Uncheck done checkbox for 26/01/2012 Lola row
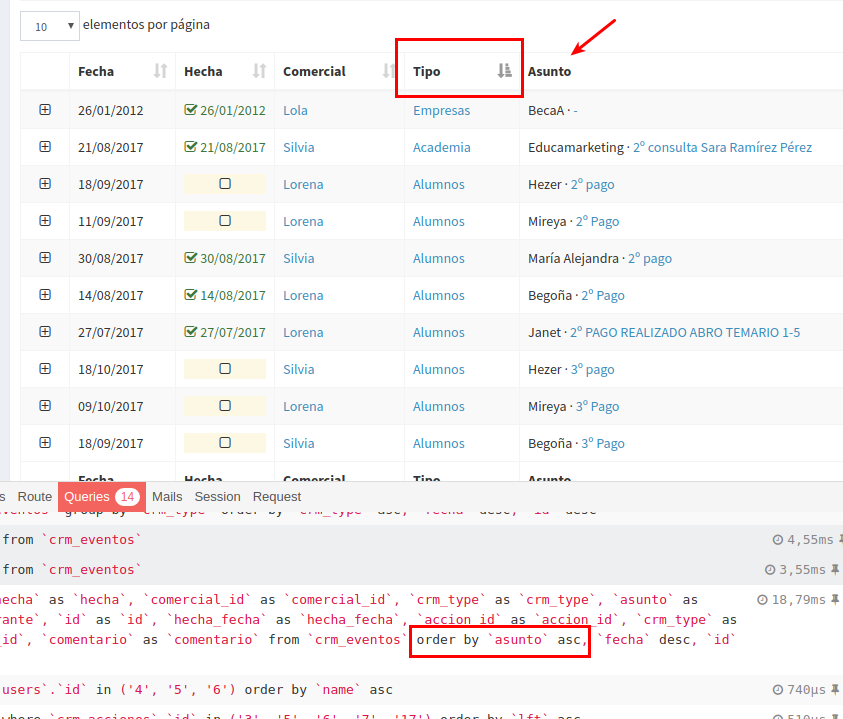This screenshot has width=843, height=719. pos(190,110)
